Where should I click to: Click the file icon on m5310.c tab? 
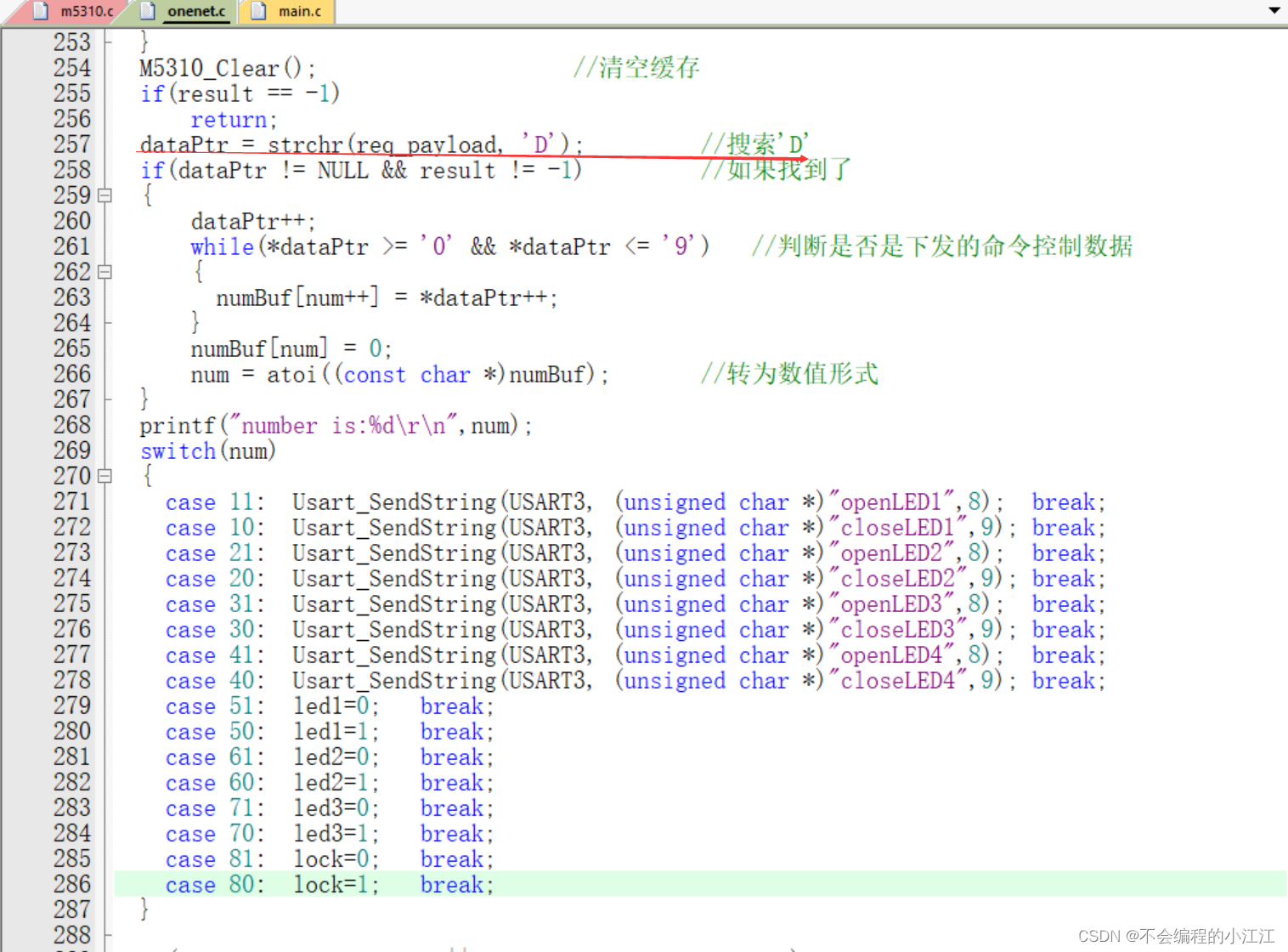(x=40, y=11)
